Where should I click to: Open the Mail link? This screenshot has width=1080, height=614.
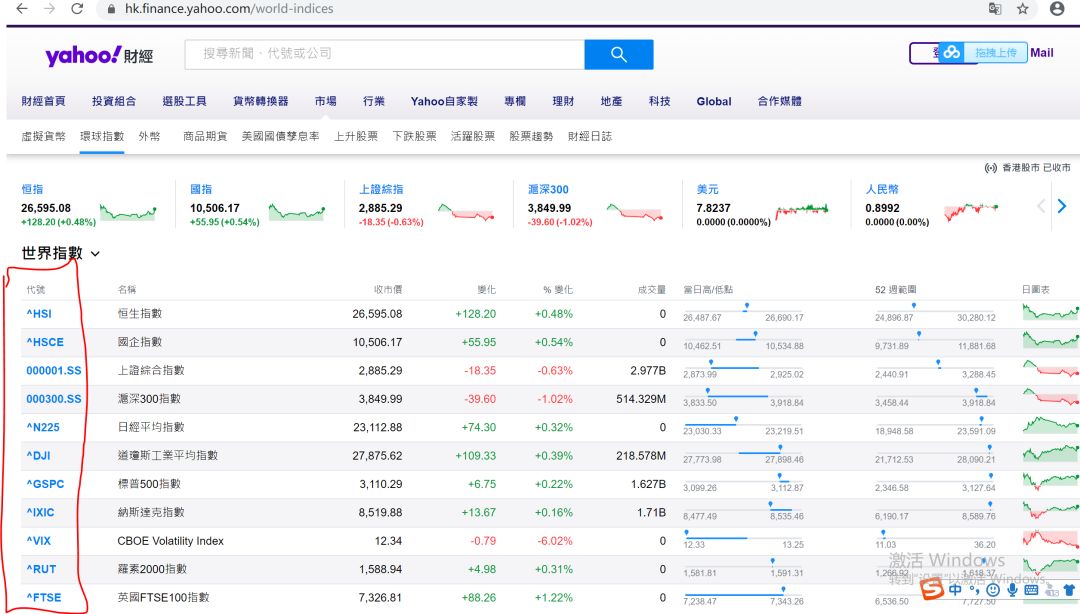[1041, 53]
